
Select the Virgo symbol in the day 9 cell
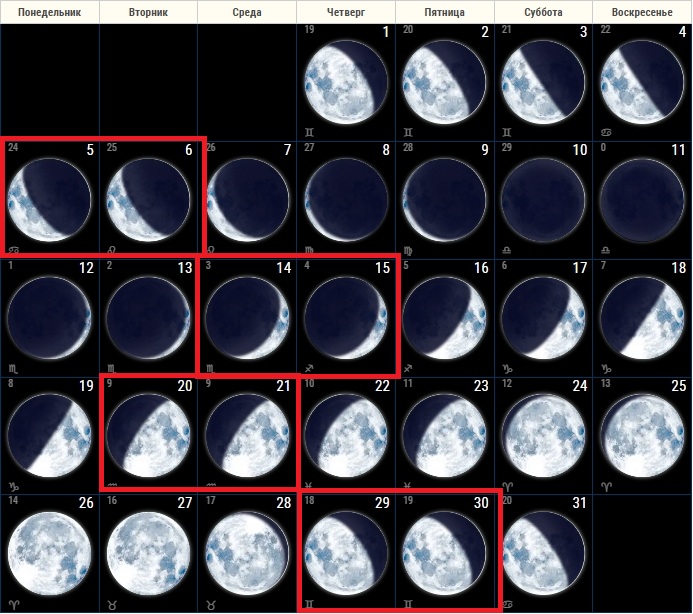[408, 251]
